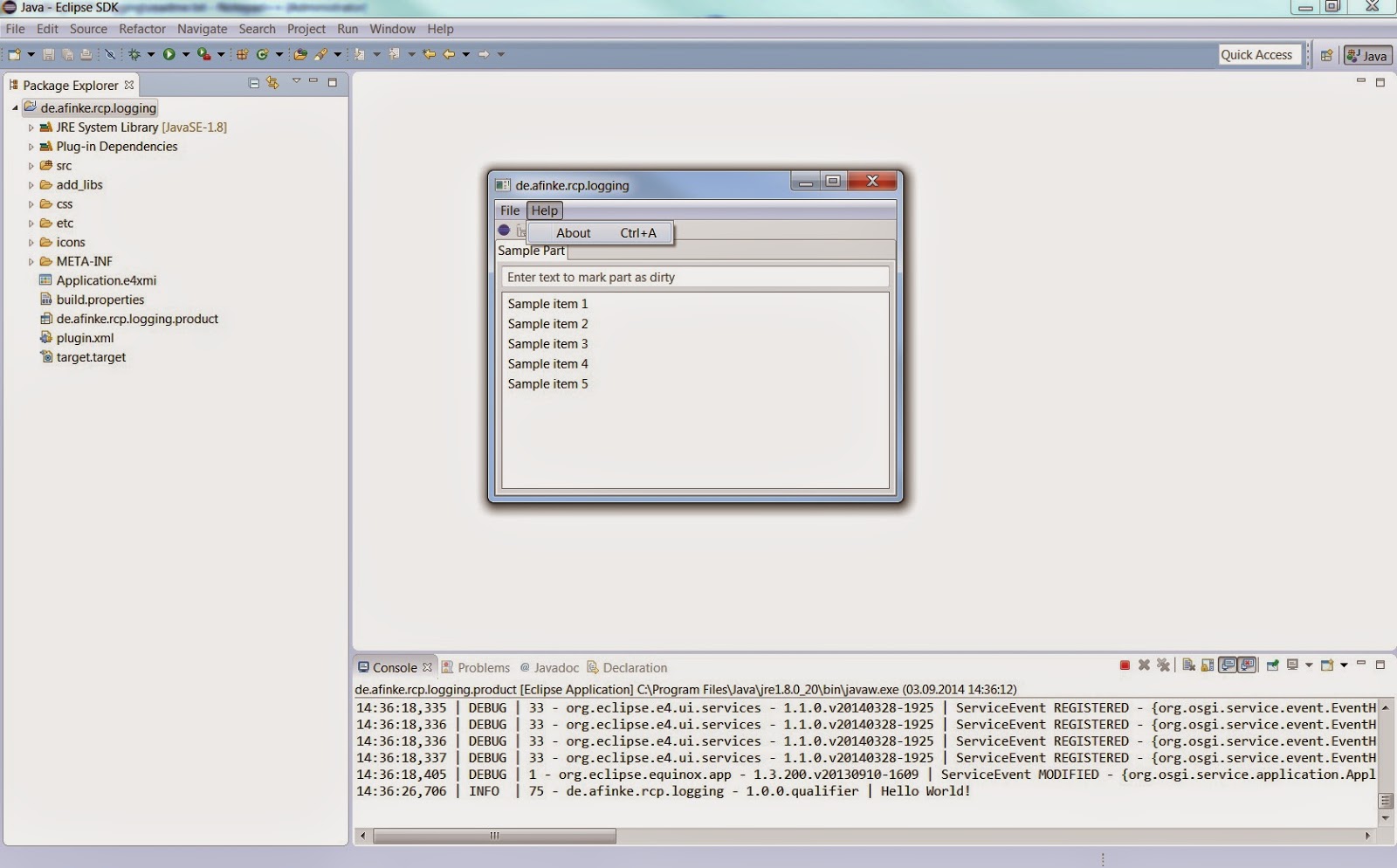Click the New wizard toolbar icon
This screenshot has height=868, width=1397.
point(14,54)
